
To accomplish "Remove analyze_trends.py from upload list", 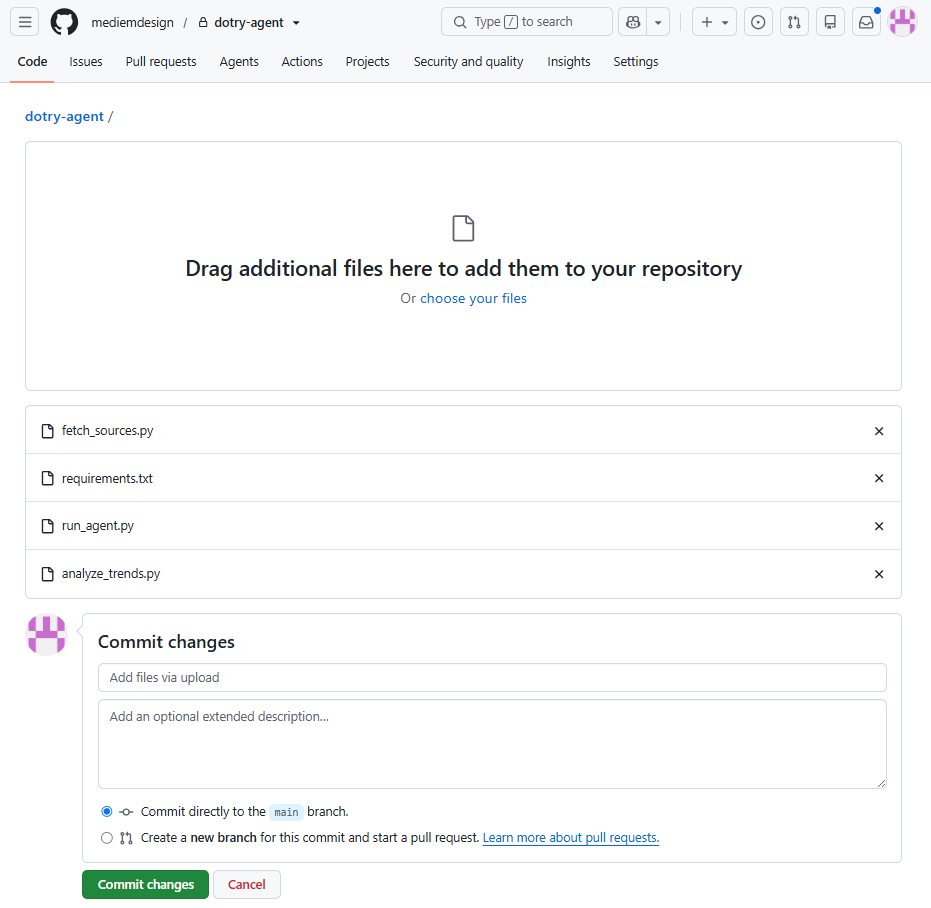I will tap(879, 574).
